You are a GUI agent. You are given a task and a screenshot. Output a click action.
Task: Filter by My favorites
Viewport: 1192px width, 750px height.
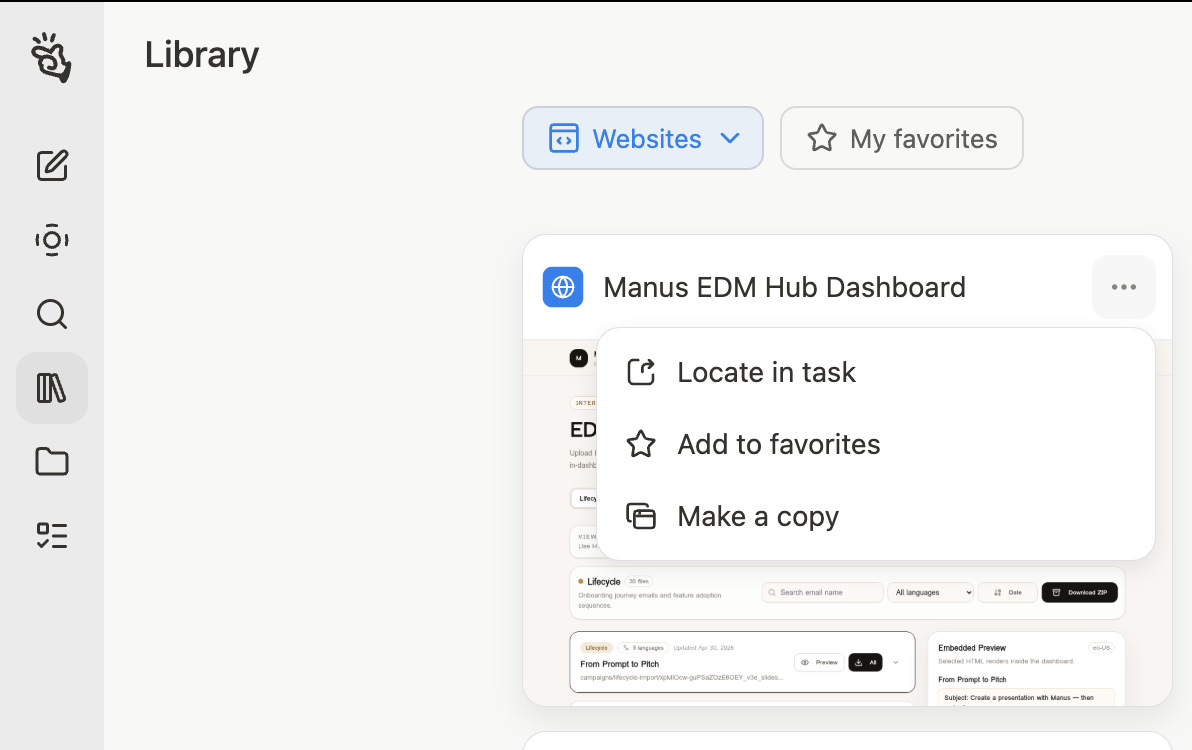[x=902, y=138]
